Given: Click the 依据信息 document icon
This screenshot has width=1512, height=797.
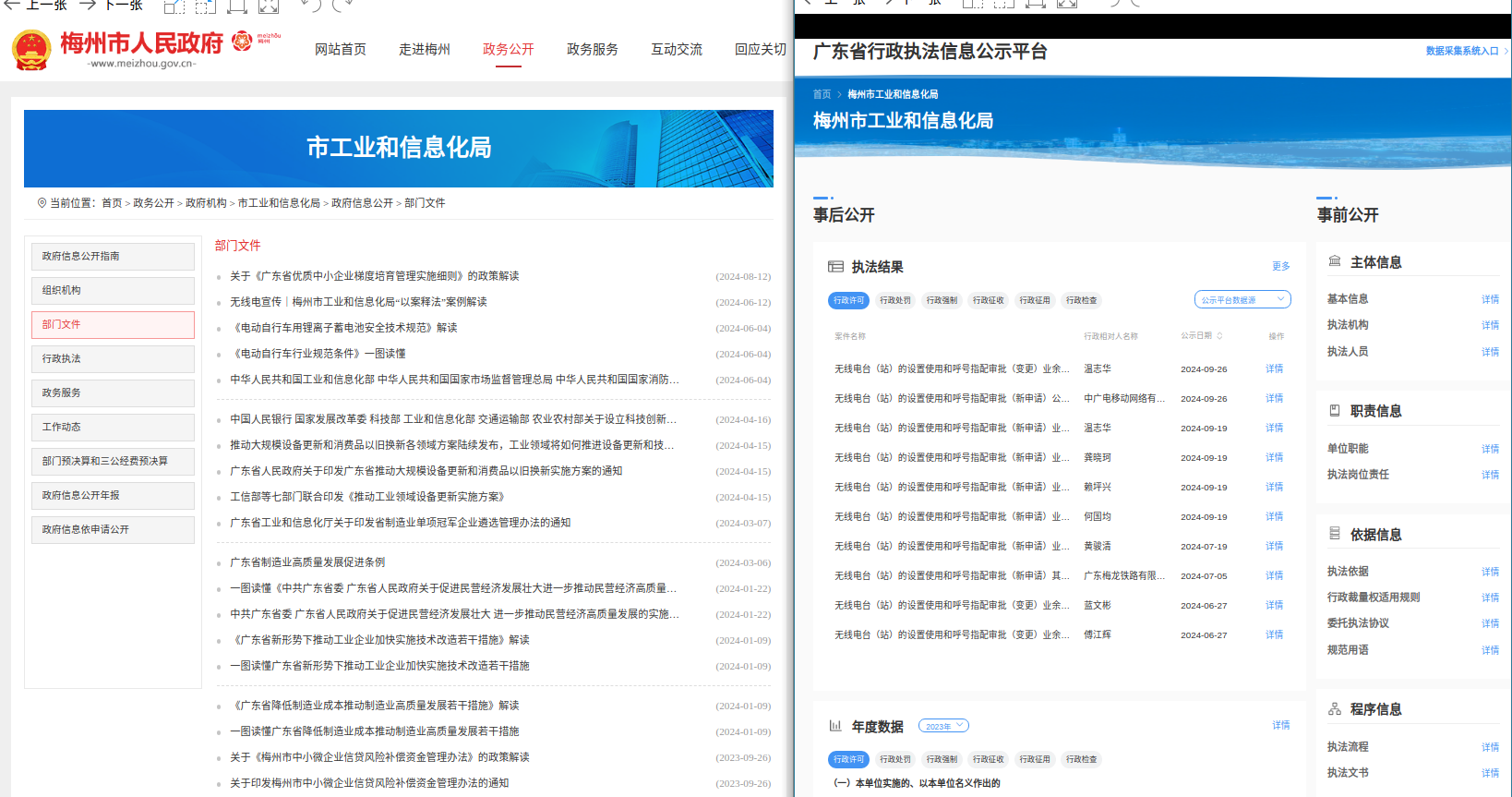Looking at the screenshot, I should pos(1334,534).
